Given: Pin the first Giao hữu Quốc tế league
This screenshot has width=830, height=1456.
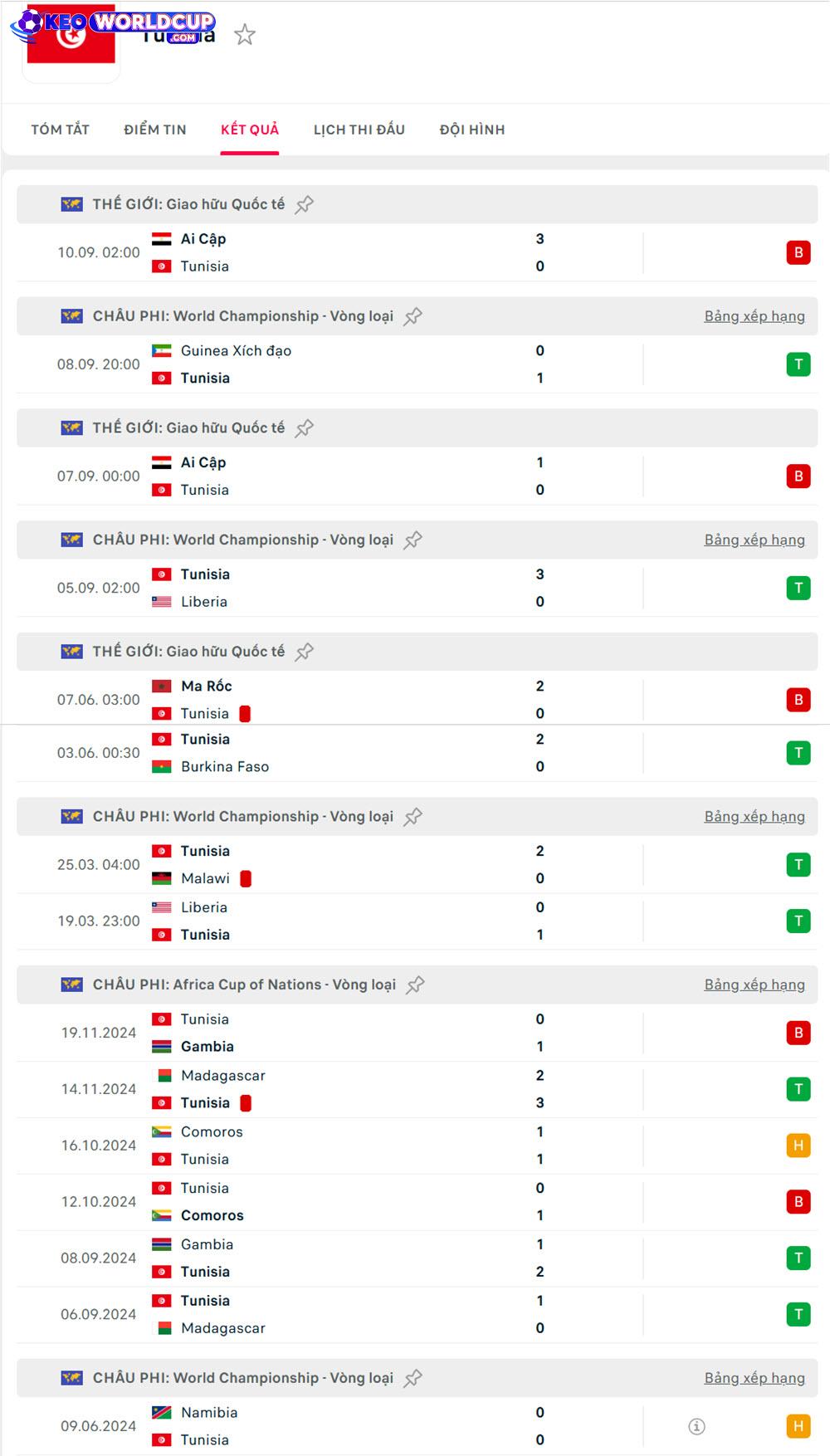Looking at the screenshot, I should pyautogui.click(x=305, y=204).
